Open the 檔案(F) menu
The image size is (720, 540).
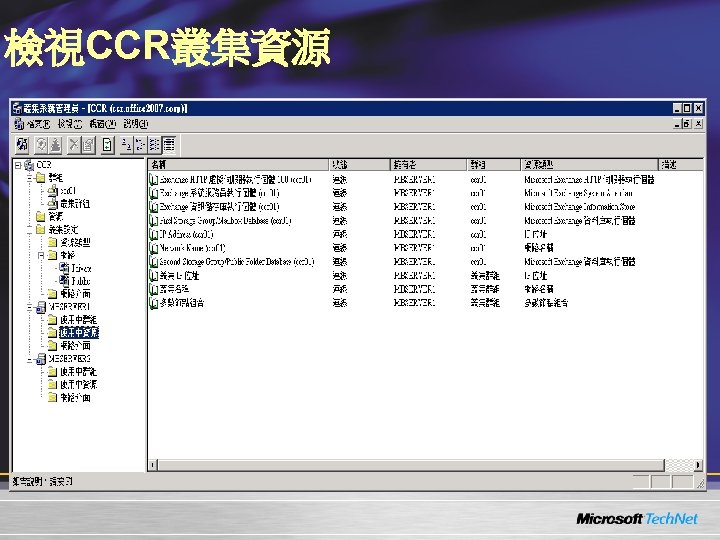coord(38,124)
